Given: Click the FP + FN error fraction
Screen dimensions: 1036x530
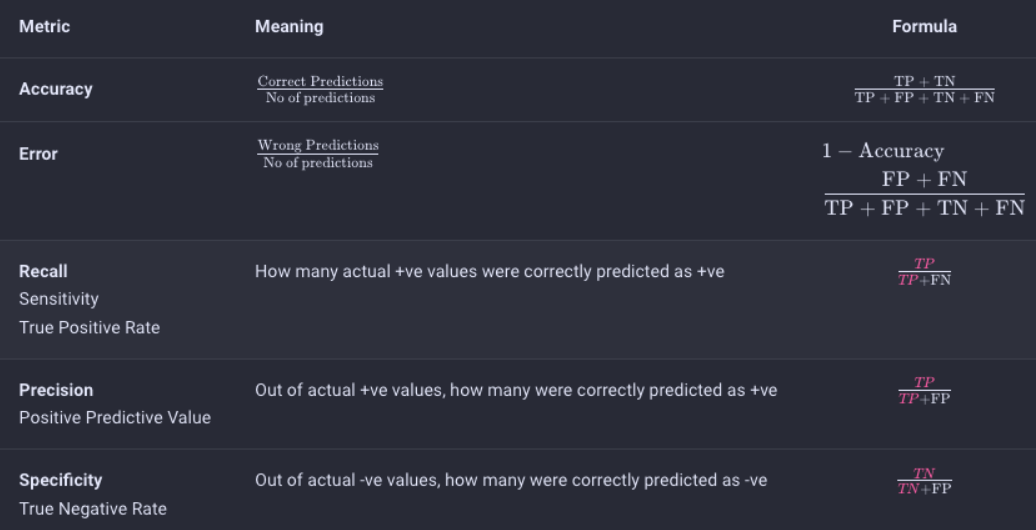Looking at the screenshot, I should point(924,194).
